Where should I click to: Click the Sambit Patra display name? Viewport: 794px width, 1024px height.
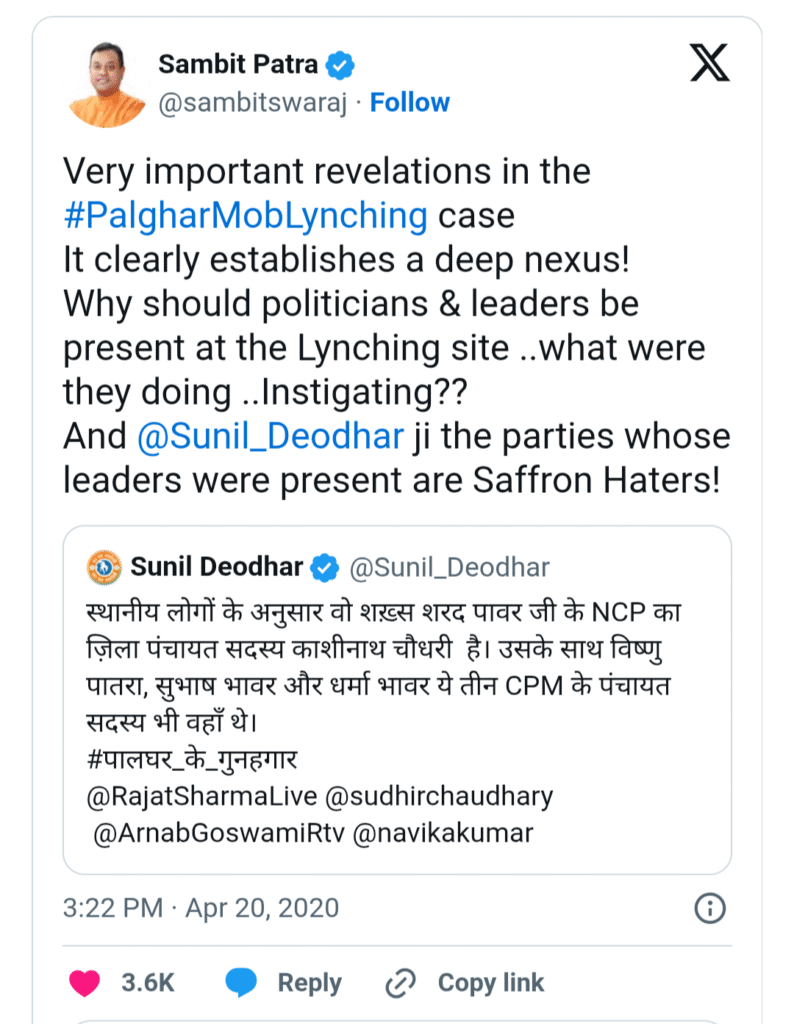[x=238, y=66]
